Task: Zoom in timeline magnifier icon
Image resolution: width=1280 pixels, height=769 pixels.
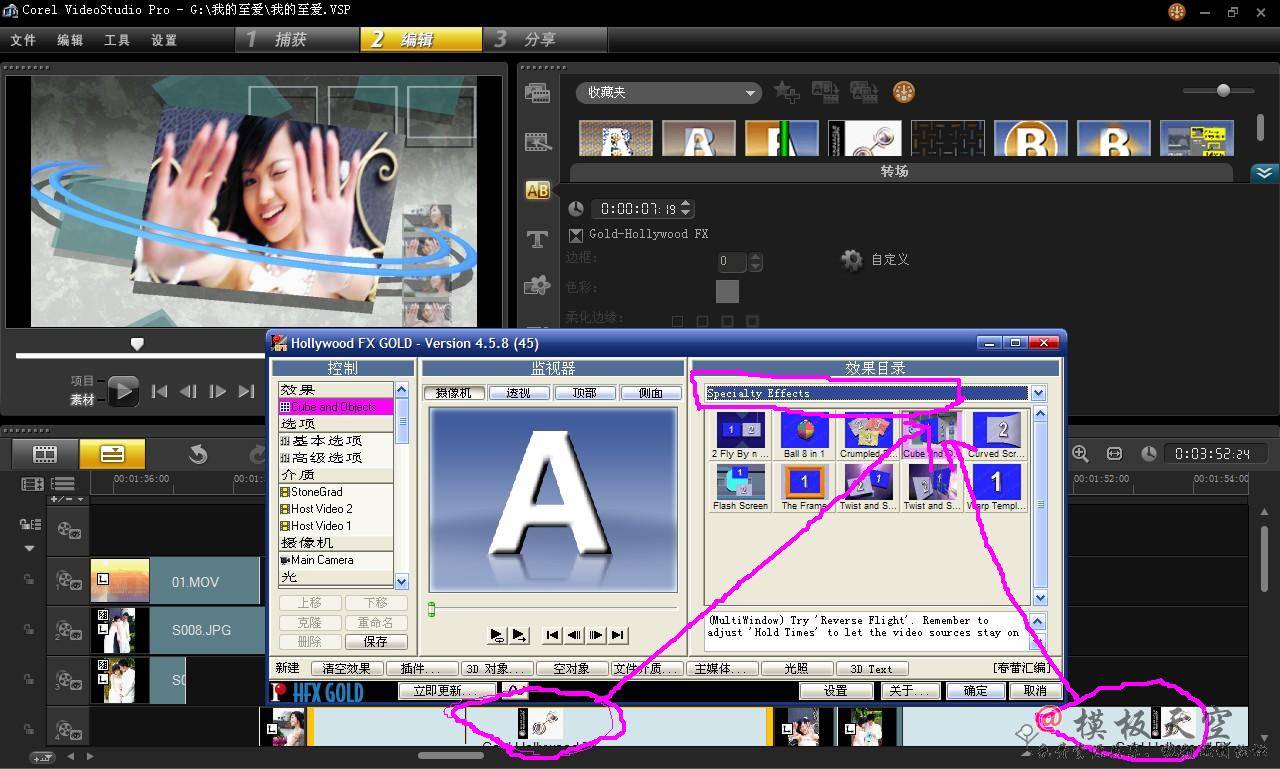Action: [1080, 454]
